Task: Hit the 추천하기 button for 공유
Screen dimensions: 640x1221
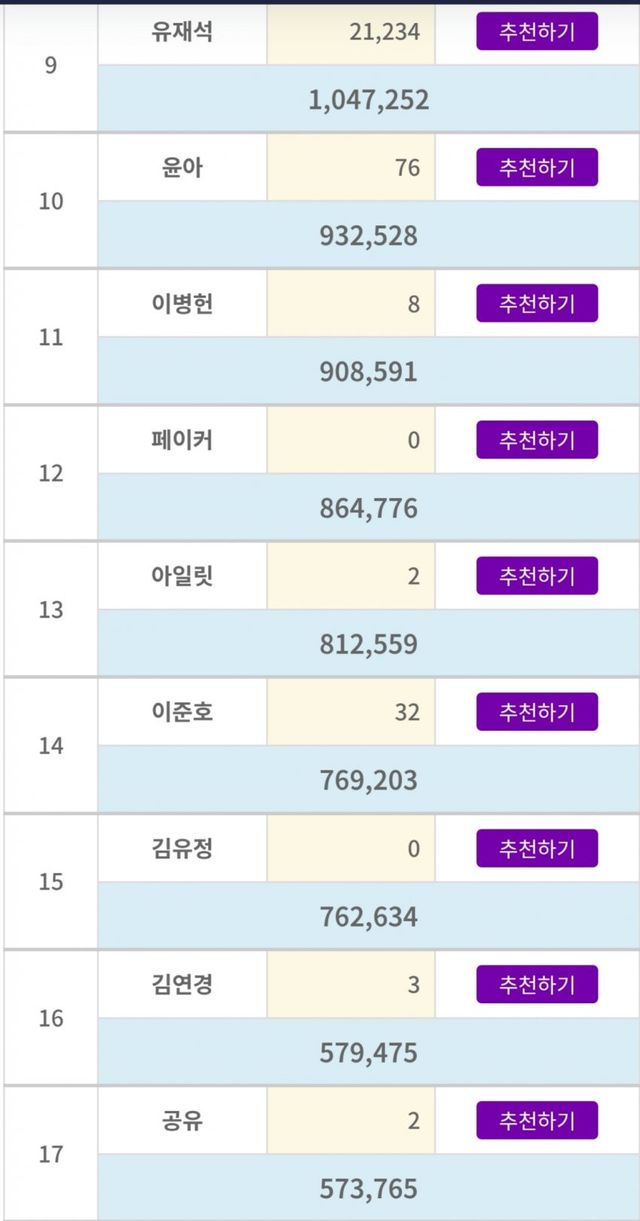Action: tap(537, 1121)
